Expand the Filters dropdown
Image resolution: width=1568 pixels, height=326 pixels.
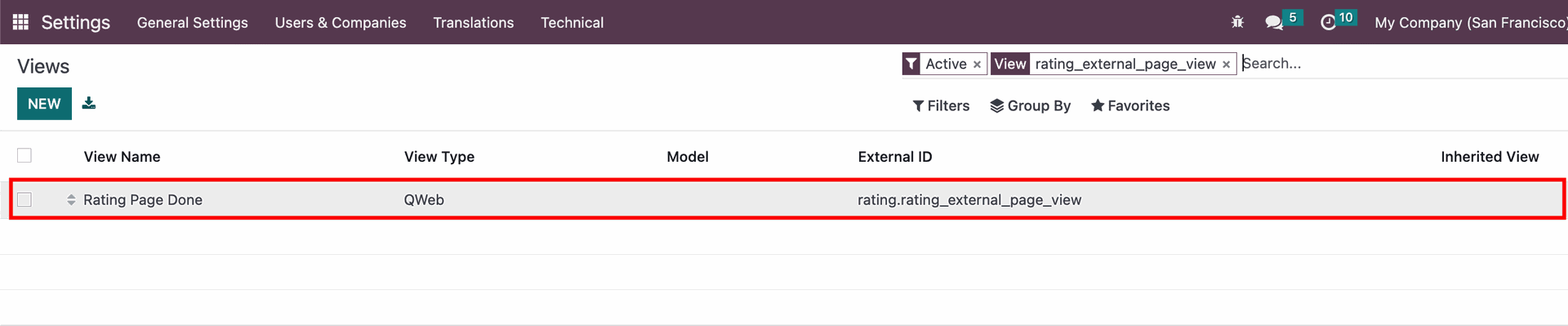pyautogui.click(x=941, y=105)
